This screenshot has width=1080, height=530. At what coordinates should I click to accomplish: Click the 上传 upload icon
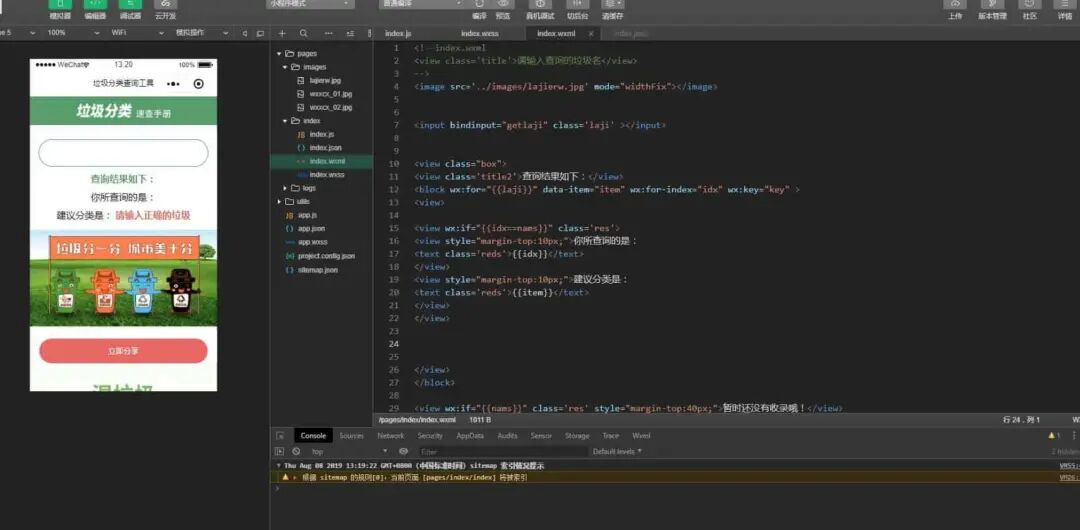click(955, 4)
